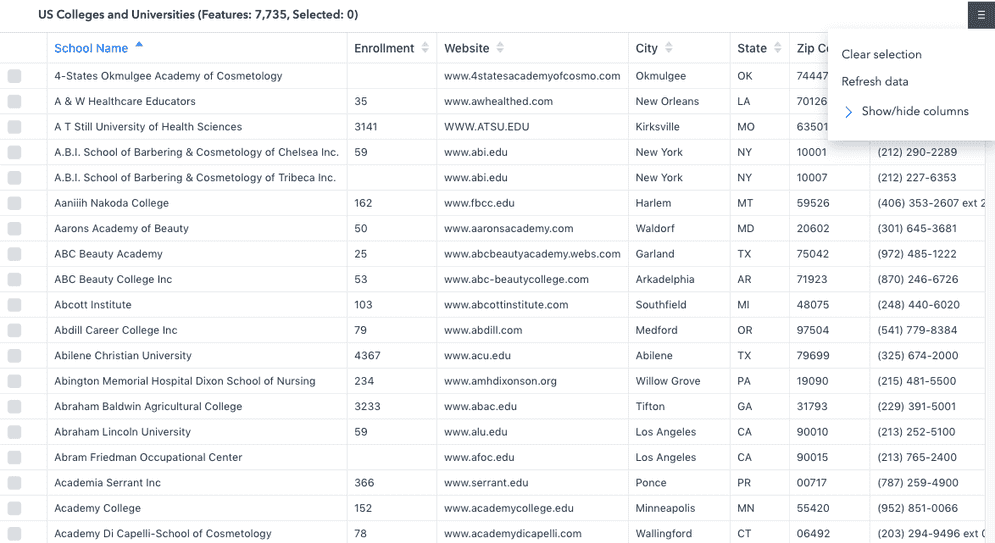Click the Website column sort icon

[x=500, y=48]
